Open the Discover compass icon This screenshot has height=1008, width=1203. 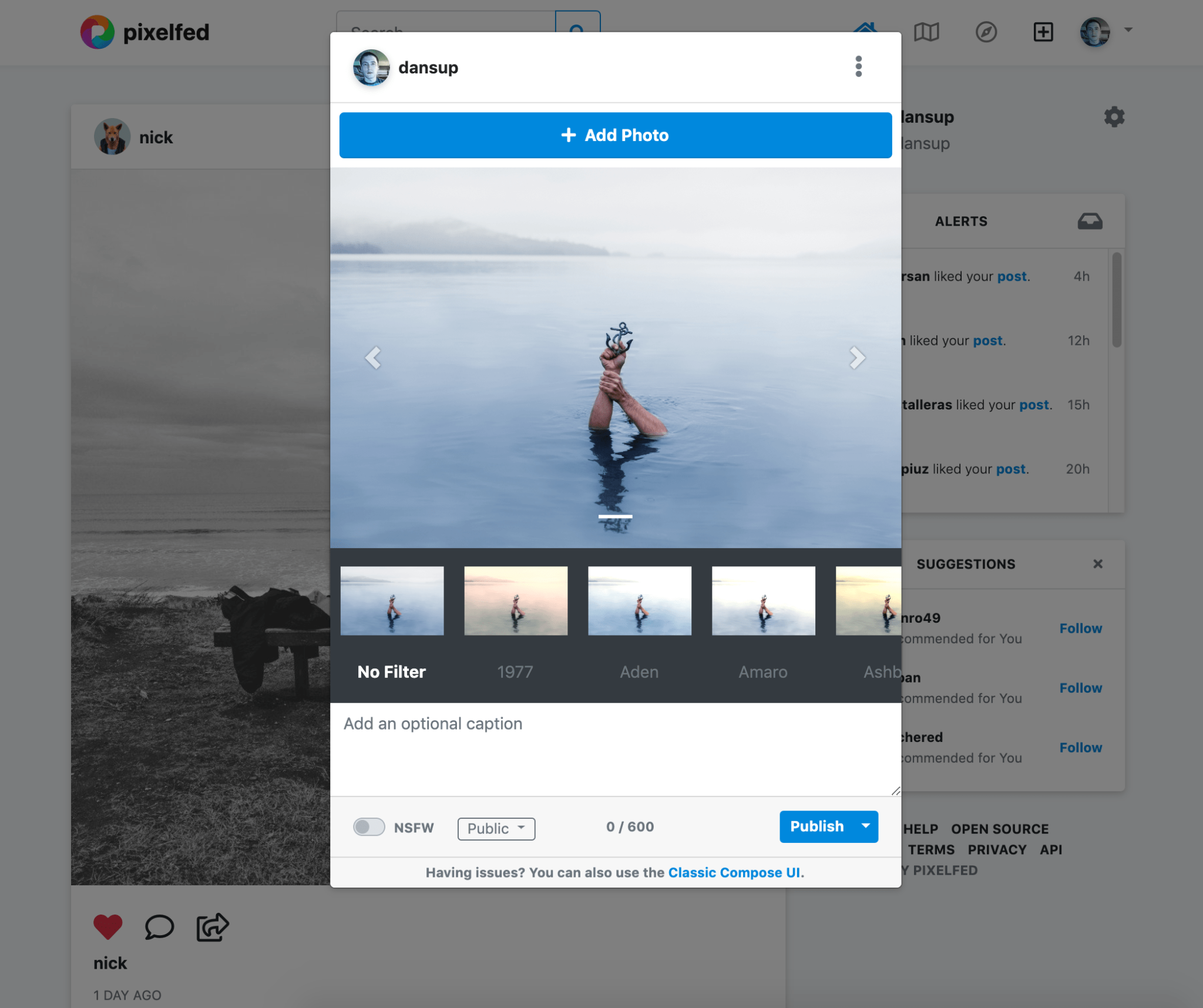tap(986, 32)
